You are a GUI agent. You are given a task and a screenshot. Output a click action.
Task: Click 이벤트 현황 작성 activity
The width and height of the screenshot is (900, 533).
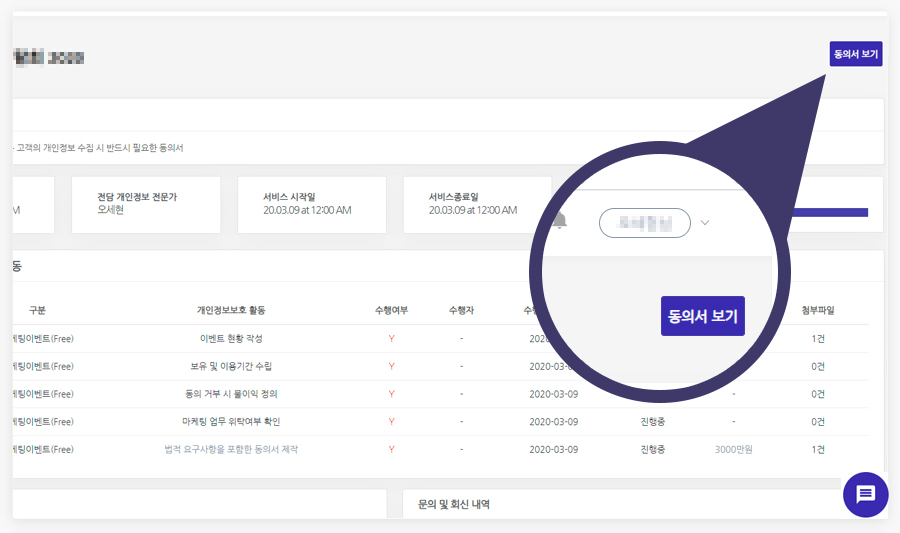click(x=231, y=339)
